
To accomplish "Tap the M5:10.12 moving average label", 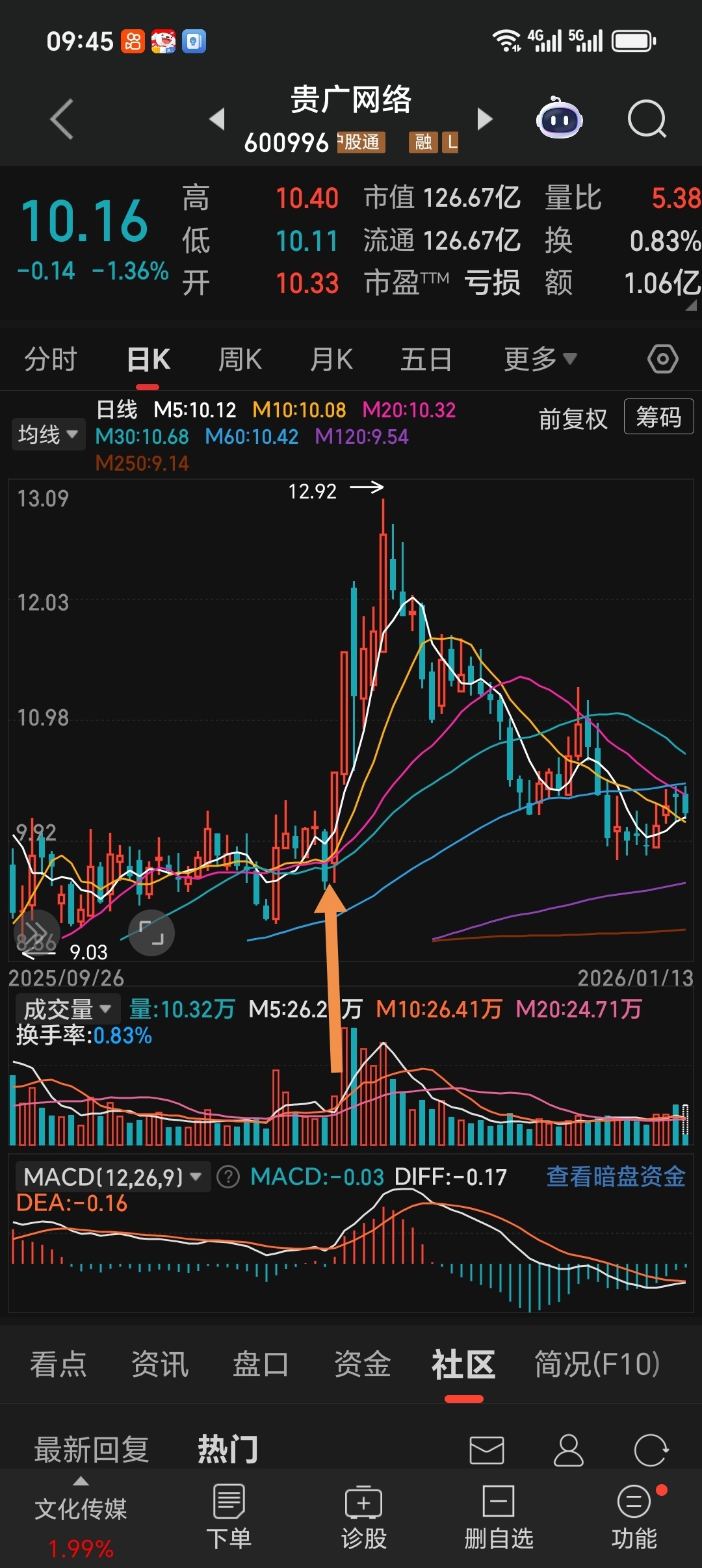I will pyautogui.click(x=195, y=410).
